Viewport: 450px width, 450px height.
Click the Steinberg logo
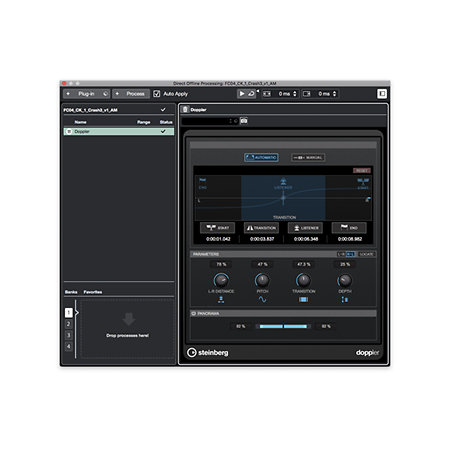208,352
